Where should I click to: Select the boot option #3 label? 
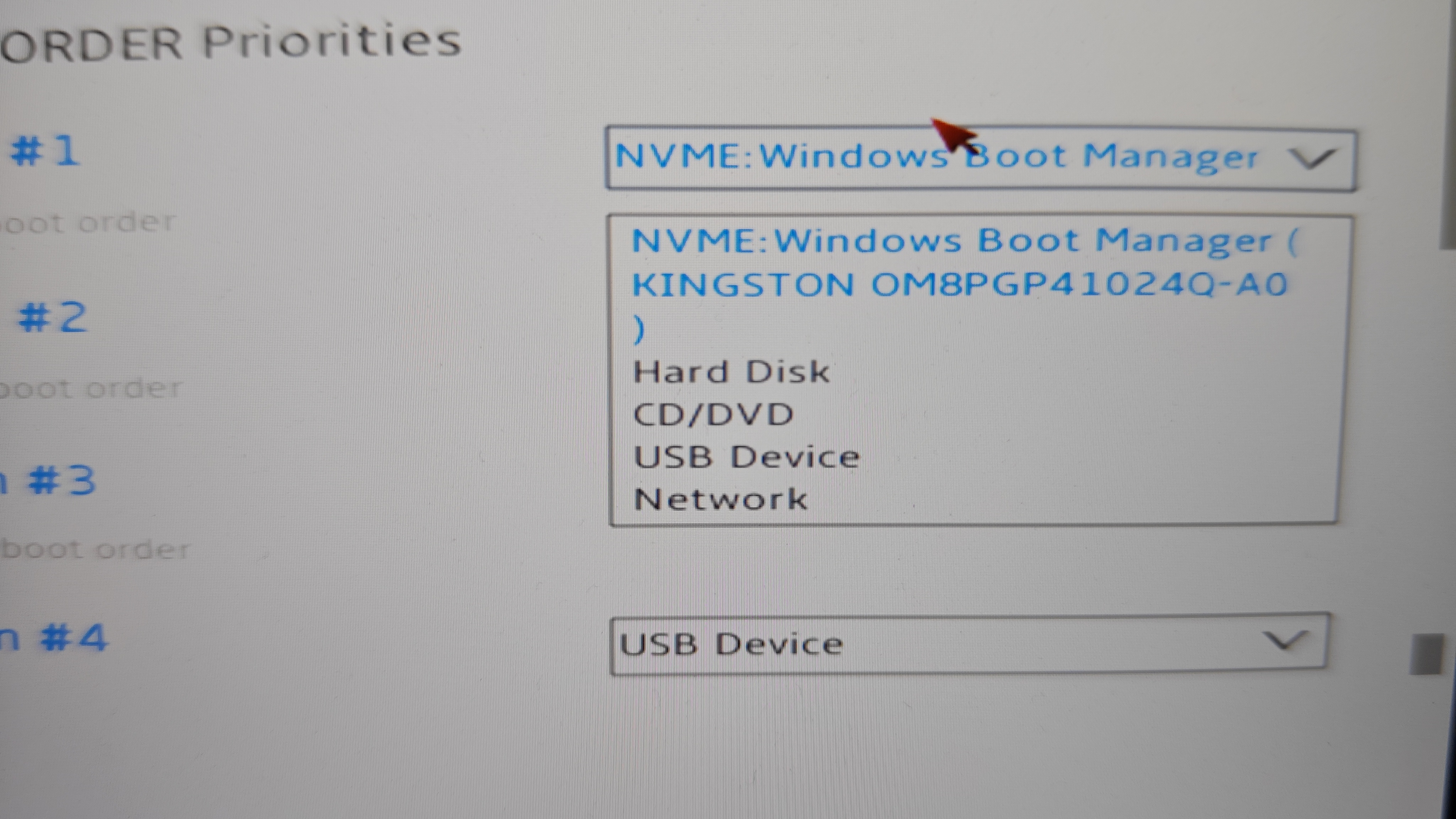(x=48, y=481)
